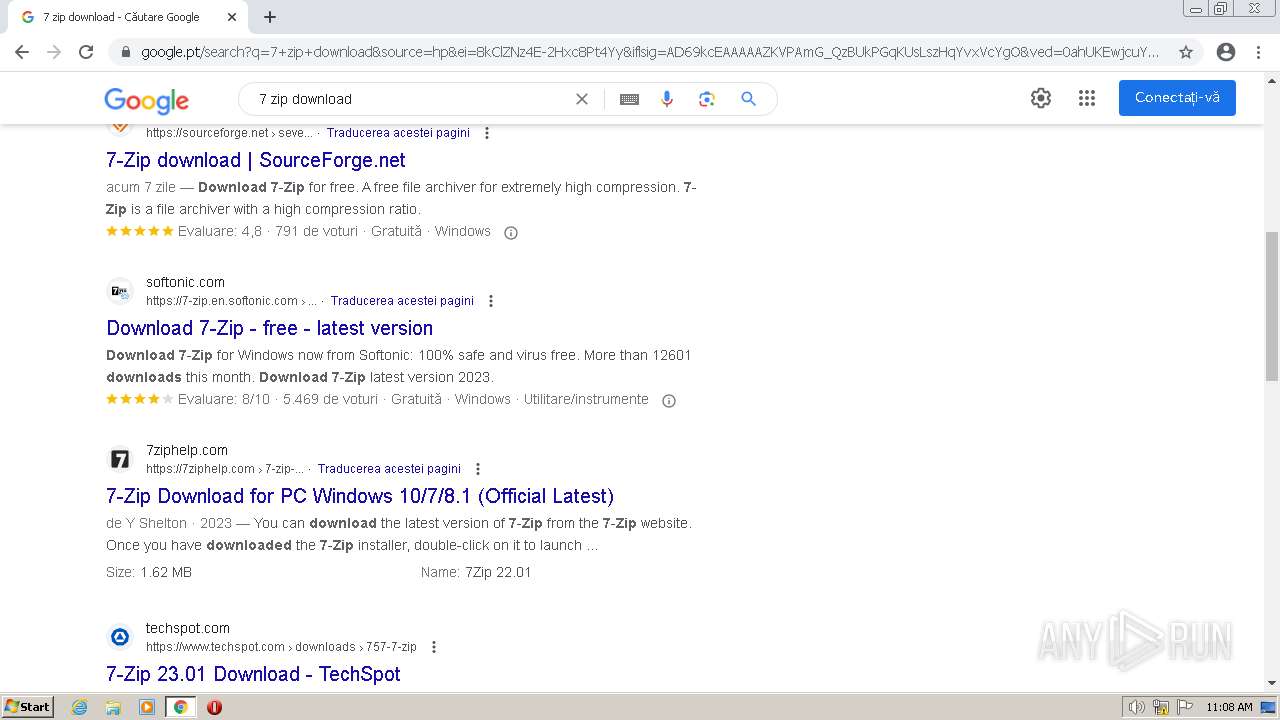Open the Google apps grid
Image resolution: width=1280 pixels, height=720 pixels.
(x=1087, y=98)
